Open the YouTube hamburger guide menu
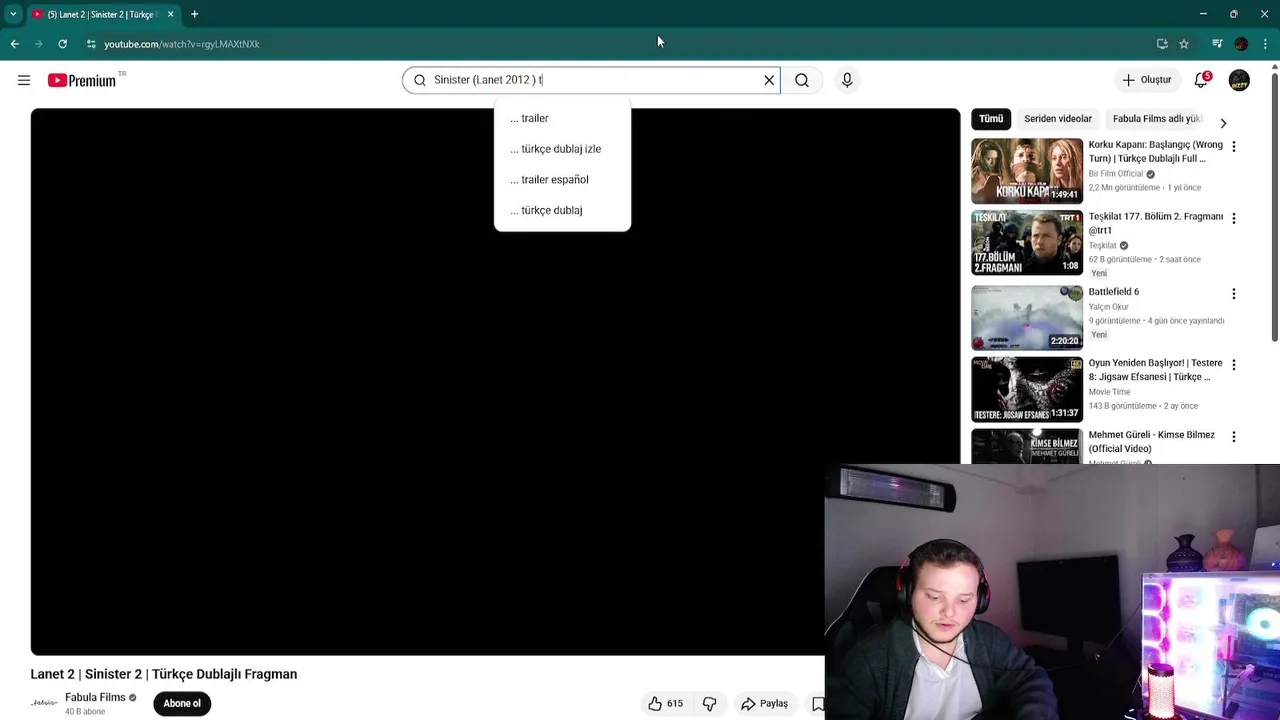Image resolution: width=1280 pixels, height=720 pixels. pos(24,80)
